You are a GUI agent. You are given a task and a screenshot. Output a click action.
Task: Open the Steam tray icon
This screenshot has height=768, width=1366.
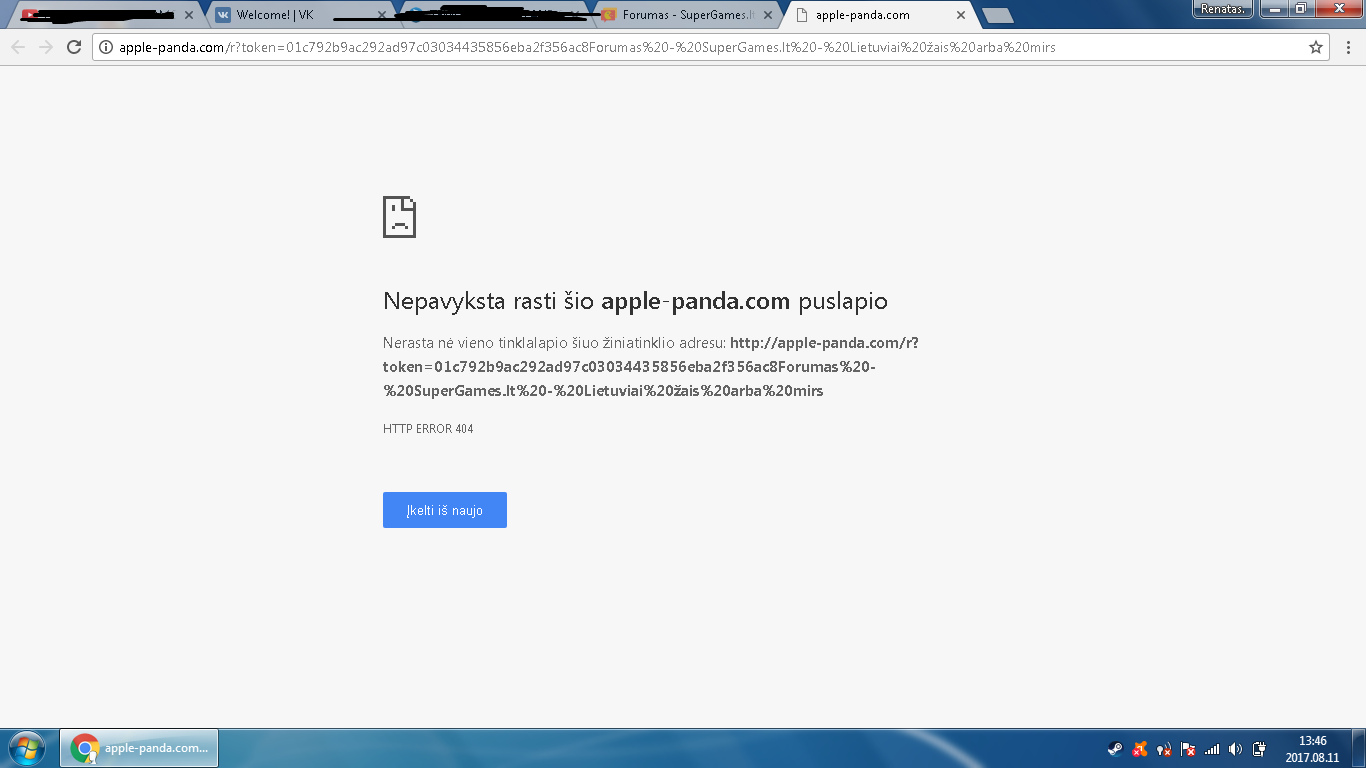click(x=1114, y=748)
